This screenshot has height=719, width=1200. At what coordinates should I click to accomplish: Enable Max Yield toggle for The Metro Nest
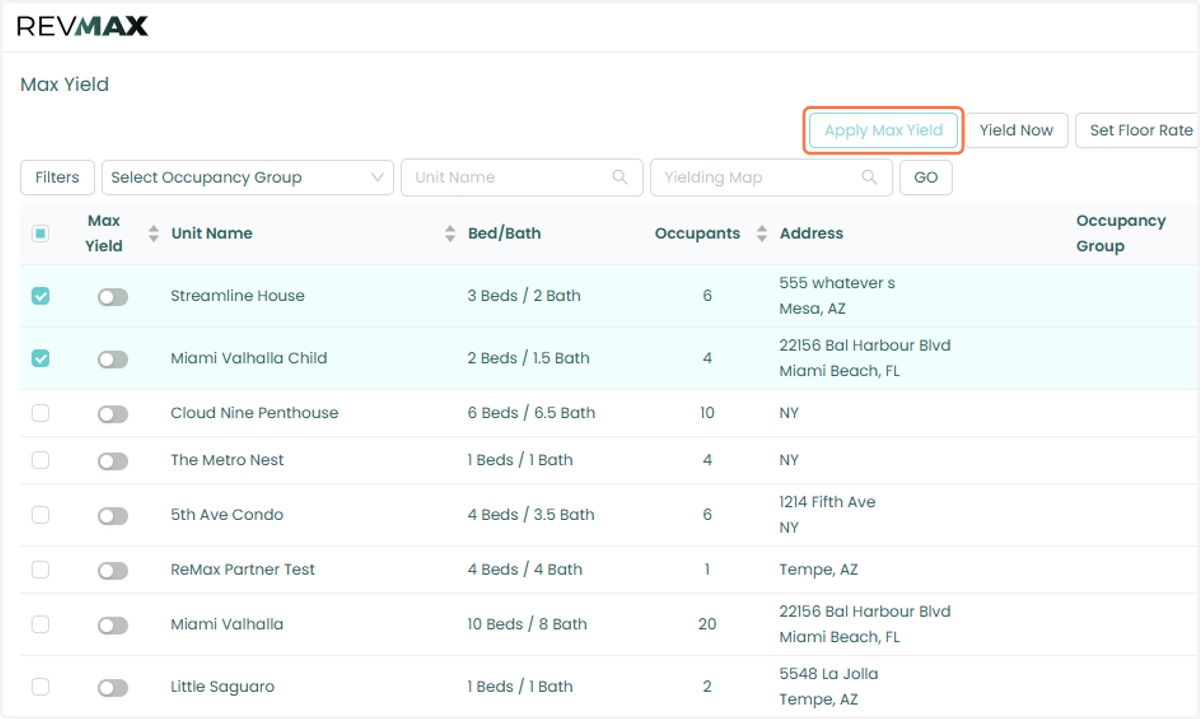(113, 461)
